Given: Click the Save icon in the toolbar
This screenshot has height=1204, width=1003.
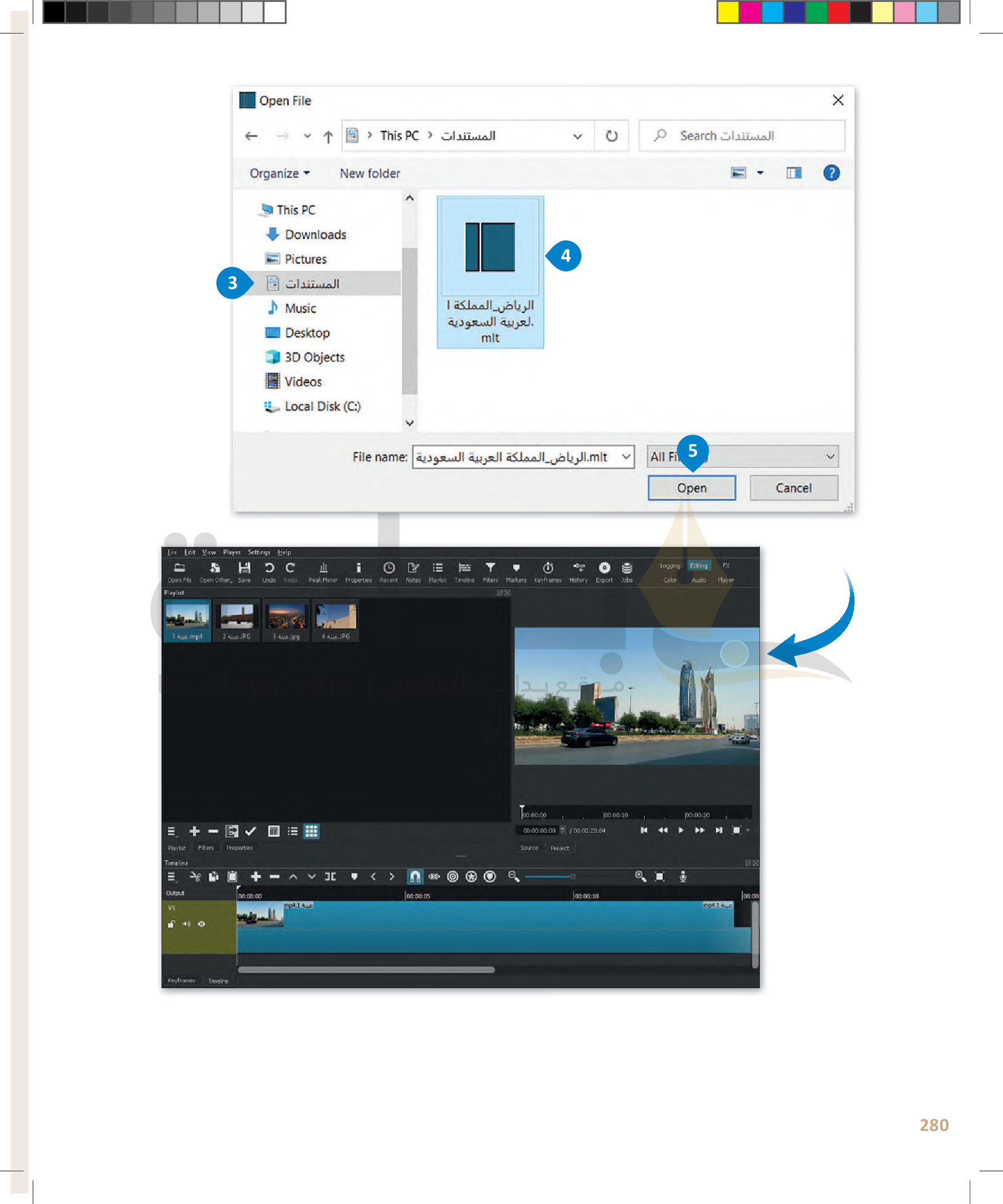Looking at the screenshot, I should (x=244, y=569).
